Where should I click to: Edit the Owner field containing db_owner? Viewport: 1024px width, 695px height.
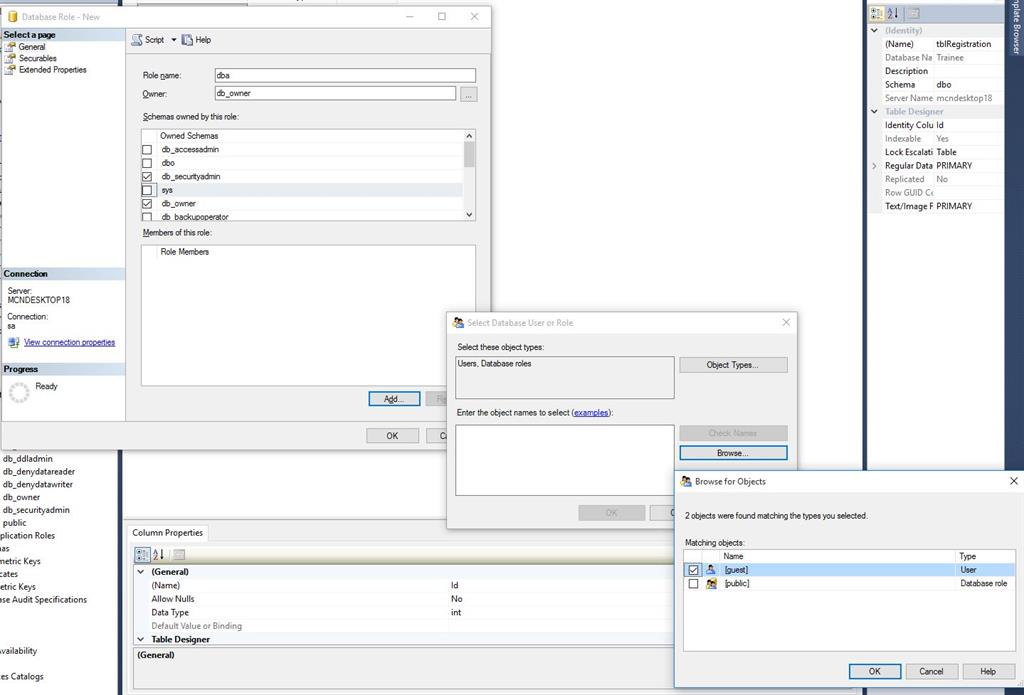click(335, 93)
